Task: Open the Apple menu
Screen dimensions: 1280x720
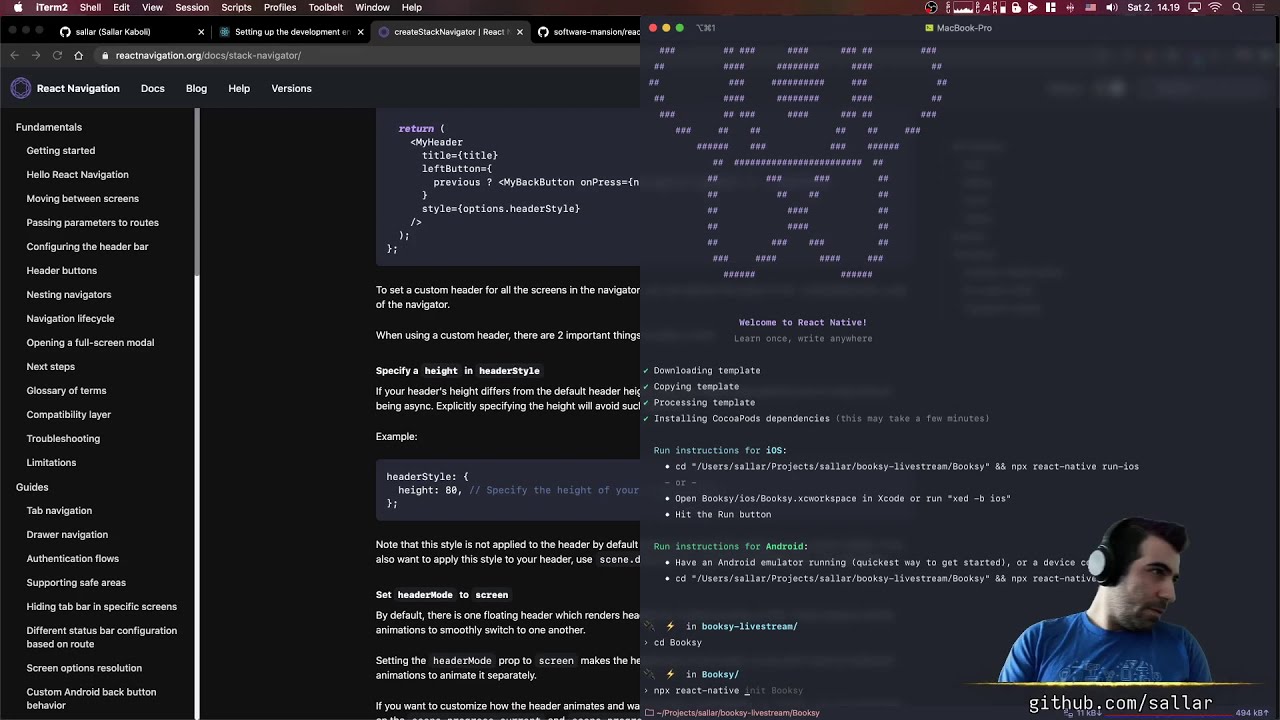Action: 18,7
